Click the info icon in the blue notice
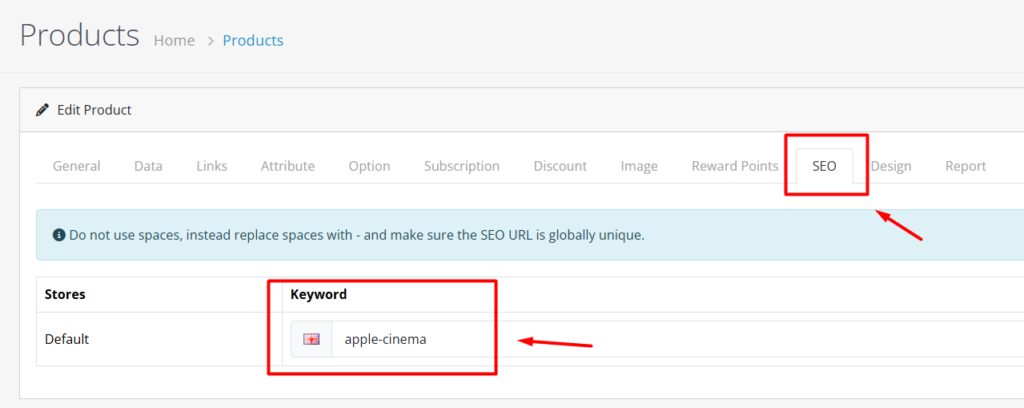Screen dimensions: 1024x408 coord(59,234)
